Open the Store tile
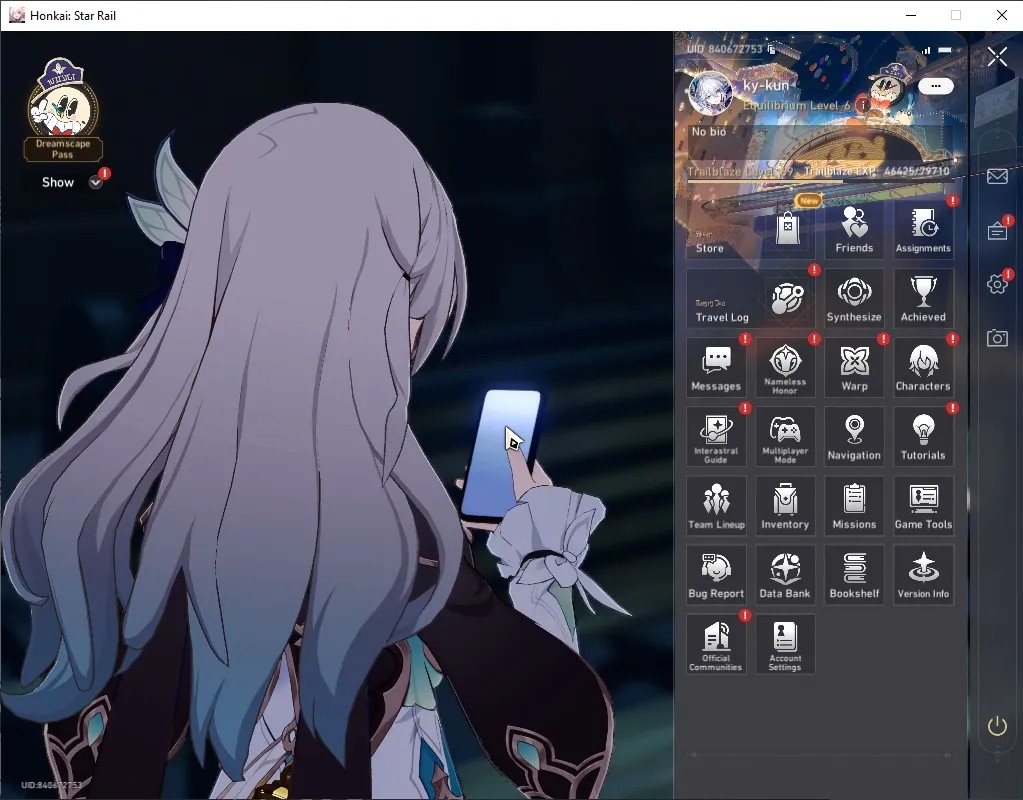Viewport: 1023px width, 800px height. tap(750, 229)
